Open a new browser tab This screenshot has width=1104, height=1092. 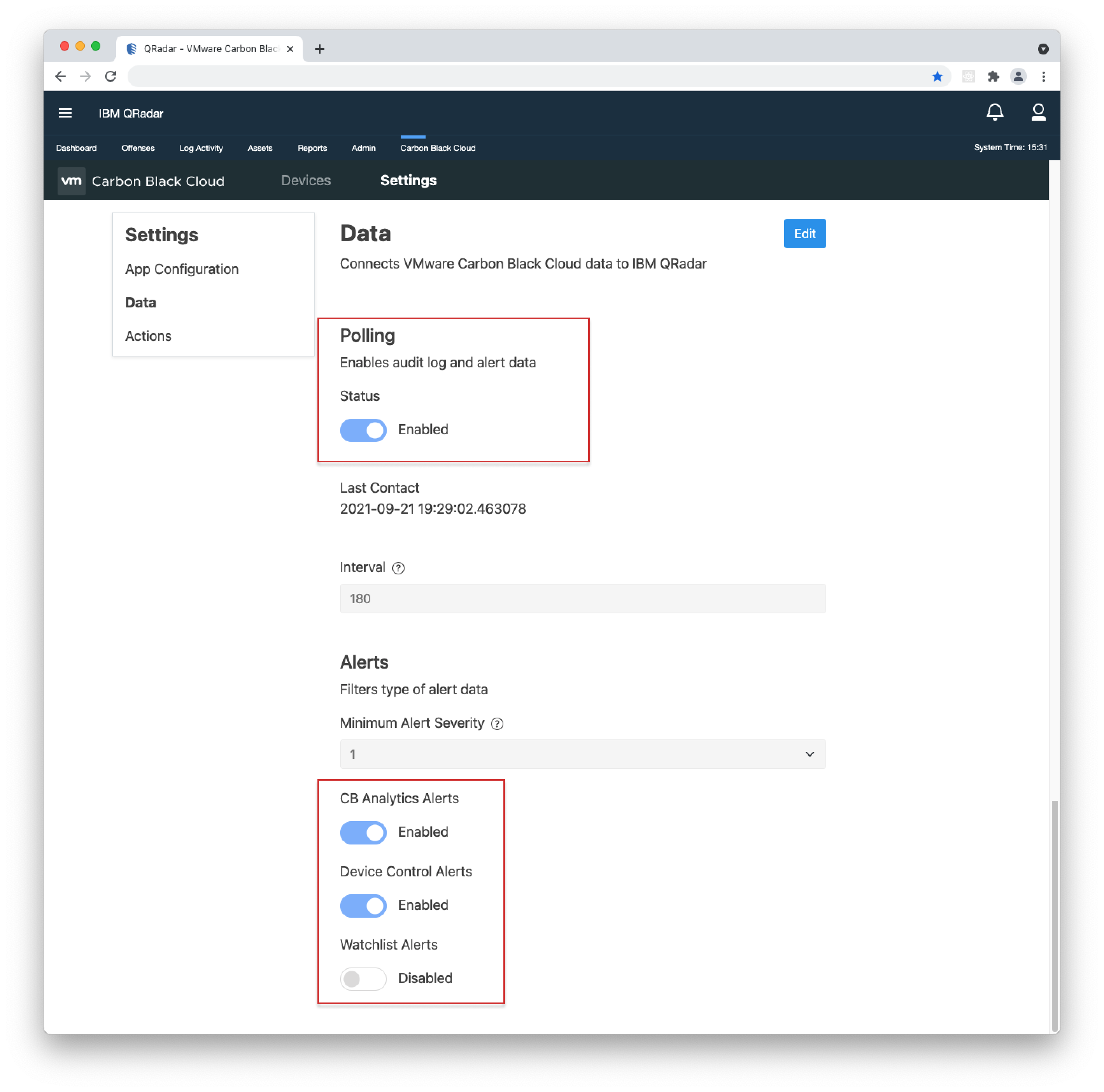coord(320,49)
